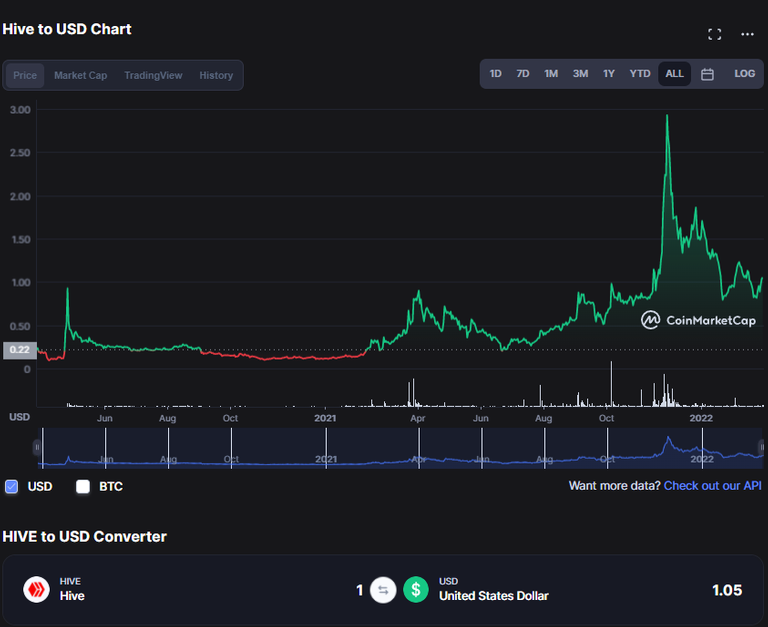Image resolution: width=768 pixels, height=627 pixels.
Task: Click the swap currencies icon in converter
Action: 383,590
